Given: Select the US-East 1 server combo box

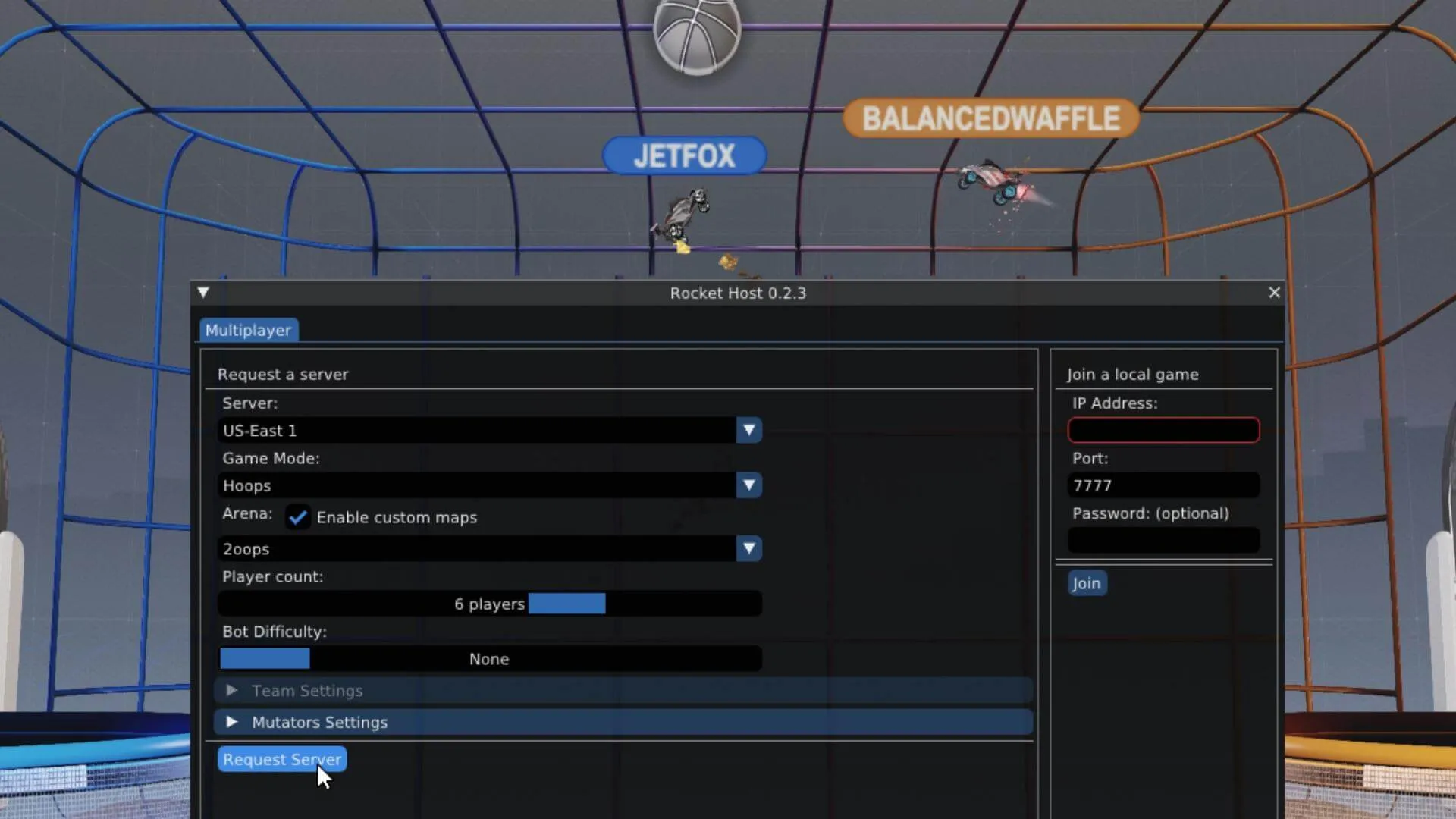Looking at the screenshot, I should pos(476,431).
